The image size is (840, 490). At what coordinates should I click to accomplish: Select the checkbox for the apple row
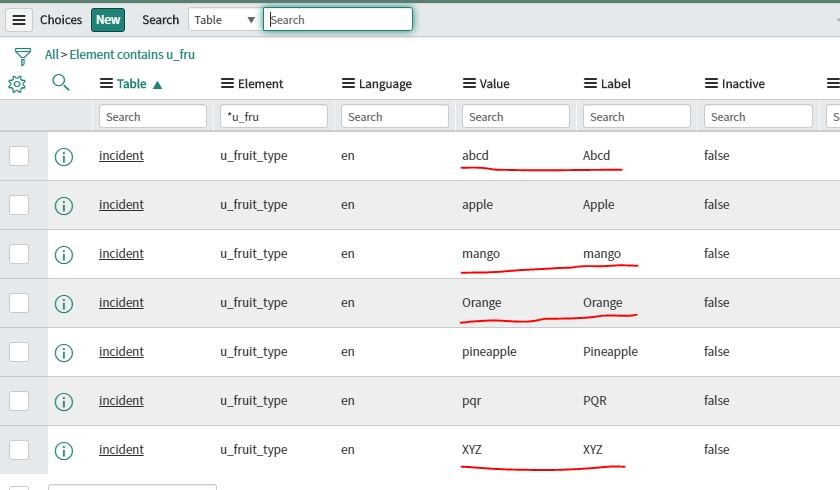click(19, 205)
